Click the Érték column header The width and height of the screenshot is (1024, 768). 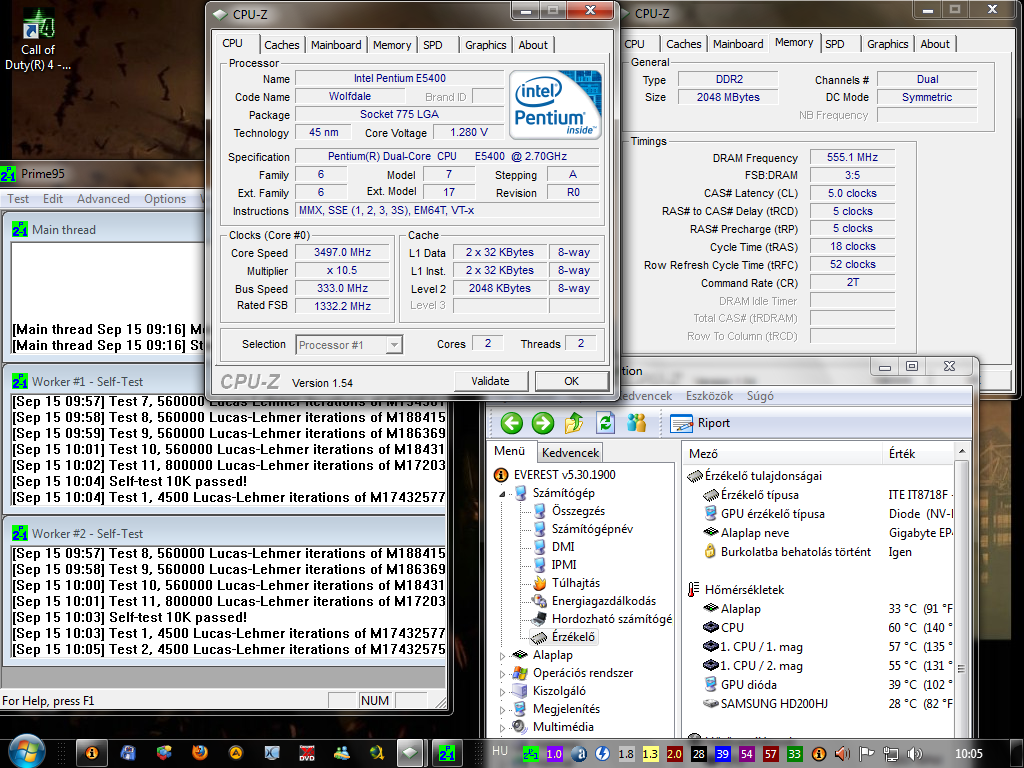[x=918, y=453]
